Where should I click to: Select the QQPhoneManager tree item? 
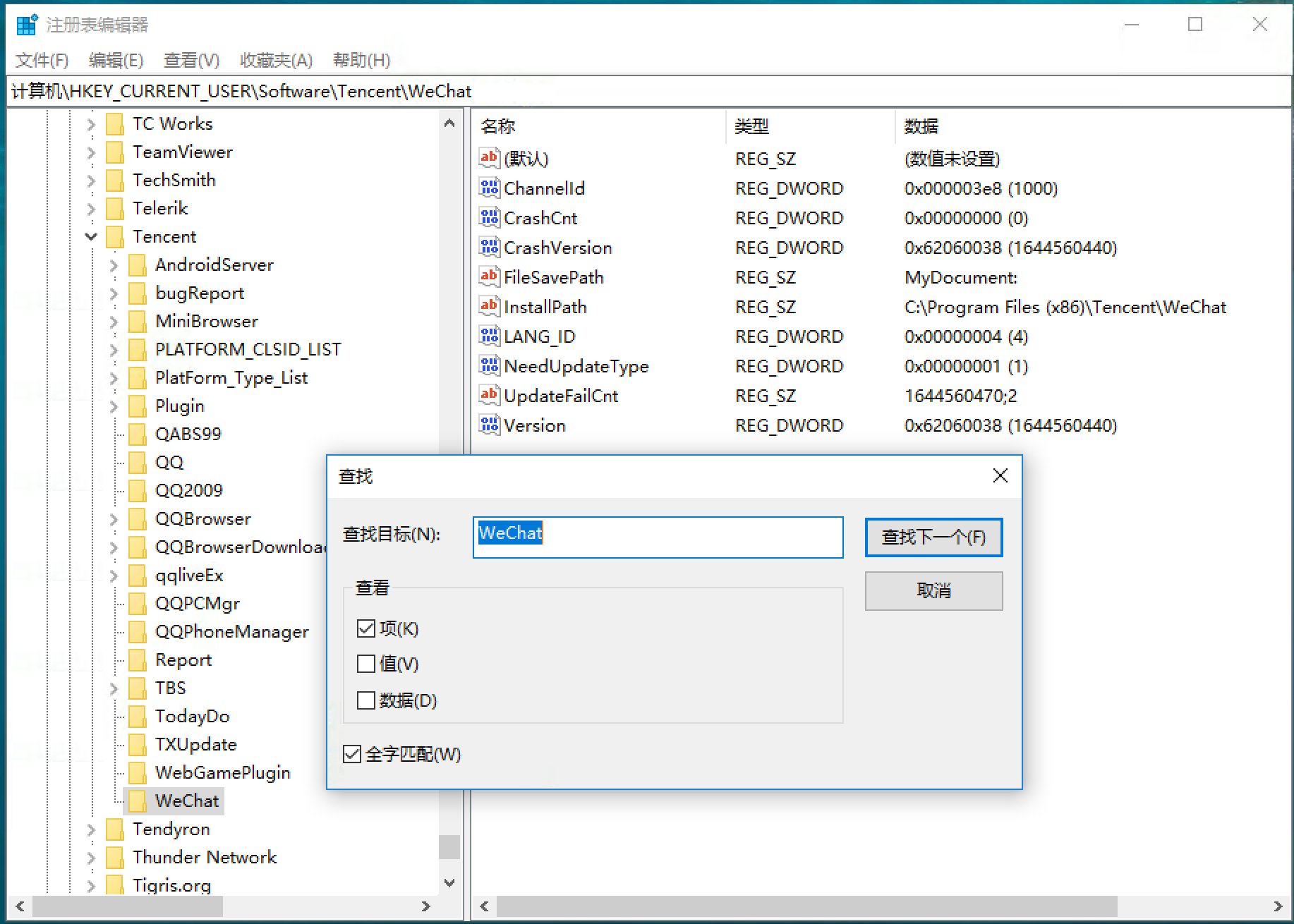231,632
